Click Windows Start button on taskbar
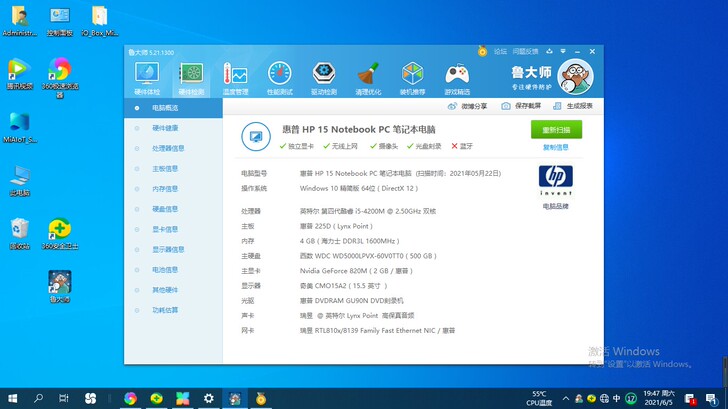Screen dimensions: 728x409 coord(13,398)
